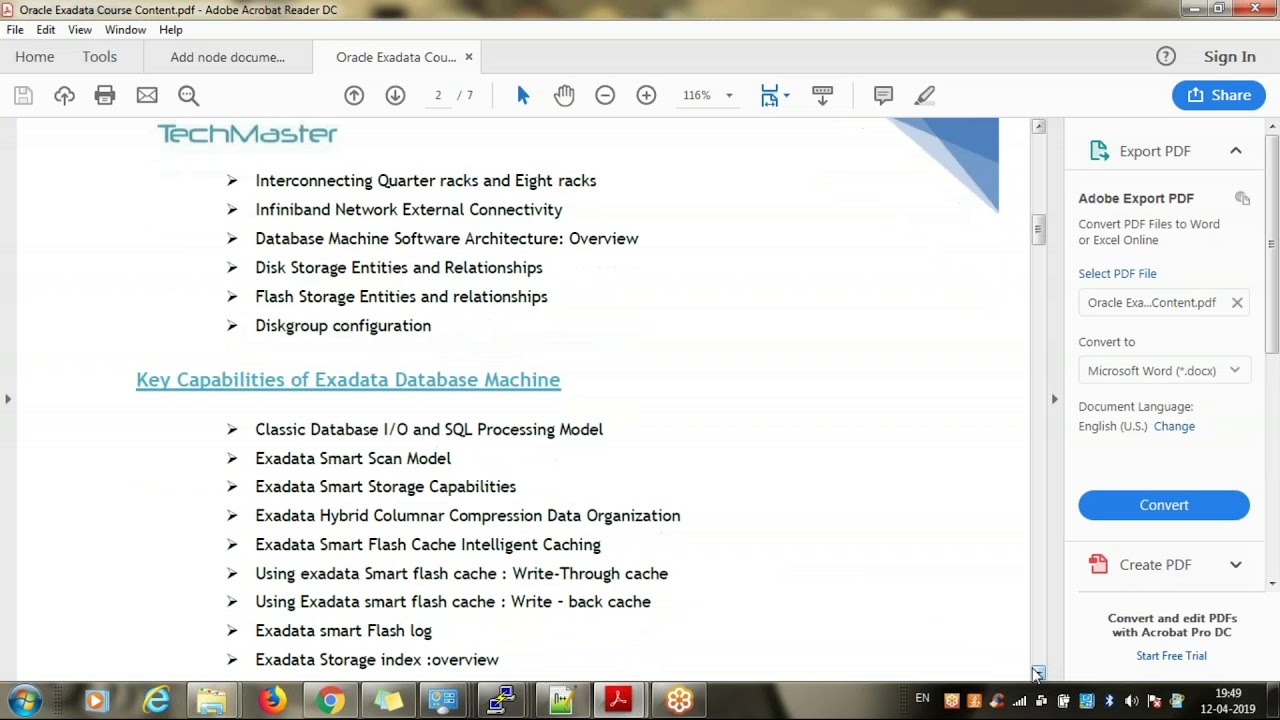Open zoom percentage dropdown
This screenshot has width=1280, height=720.
click(729, 96)
